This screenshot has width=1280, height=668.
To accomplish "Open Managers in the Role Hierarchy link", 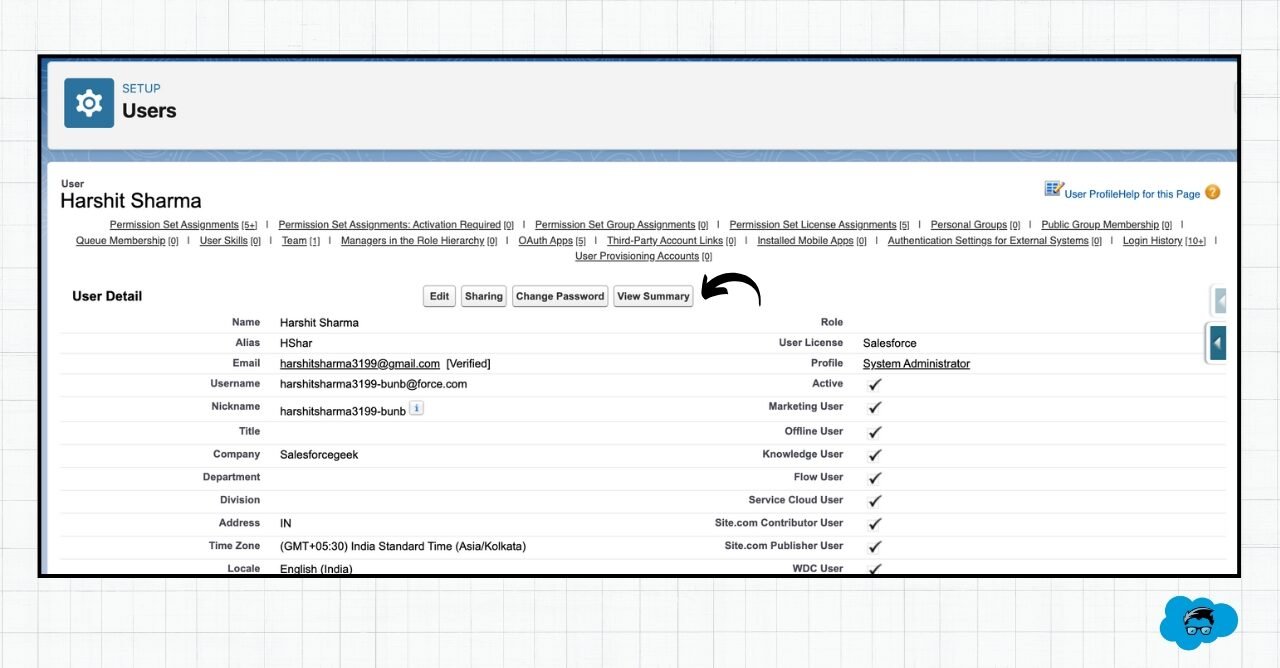I will (x=419, y=241).
